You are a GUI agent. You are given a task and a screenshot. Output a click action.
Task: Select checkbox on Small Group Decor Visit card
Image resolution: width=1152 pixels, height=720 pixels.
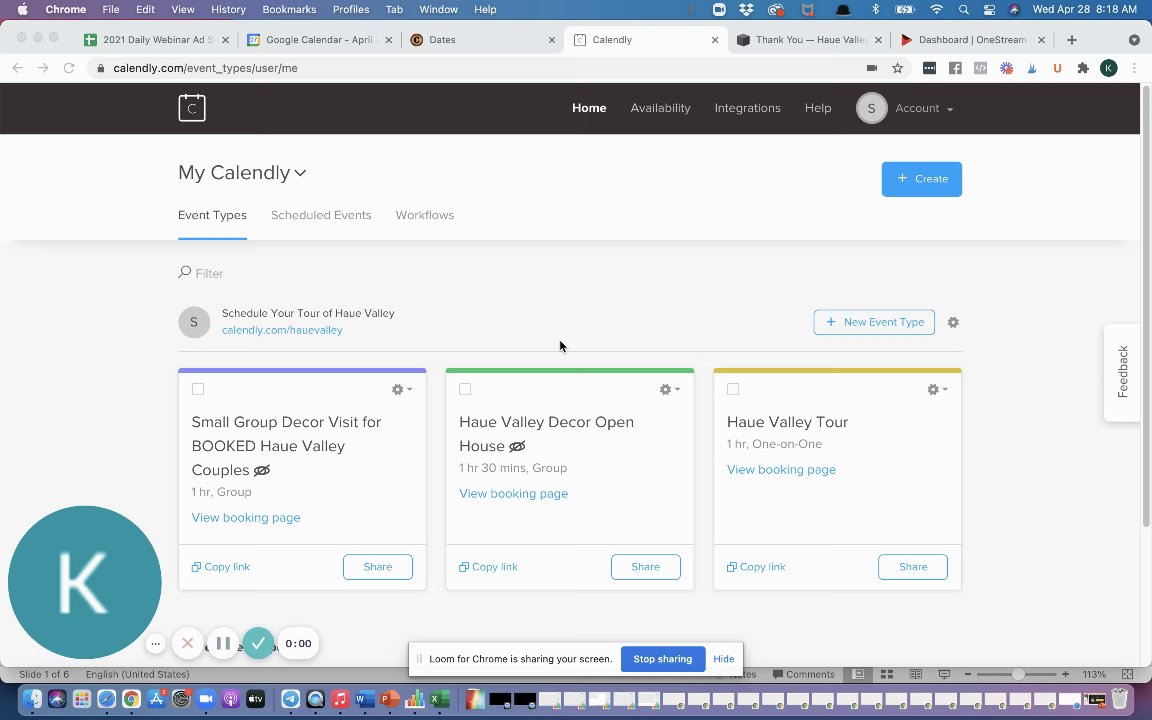coord(198,389)
